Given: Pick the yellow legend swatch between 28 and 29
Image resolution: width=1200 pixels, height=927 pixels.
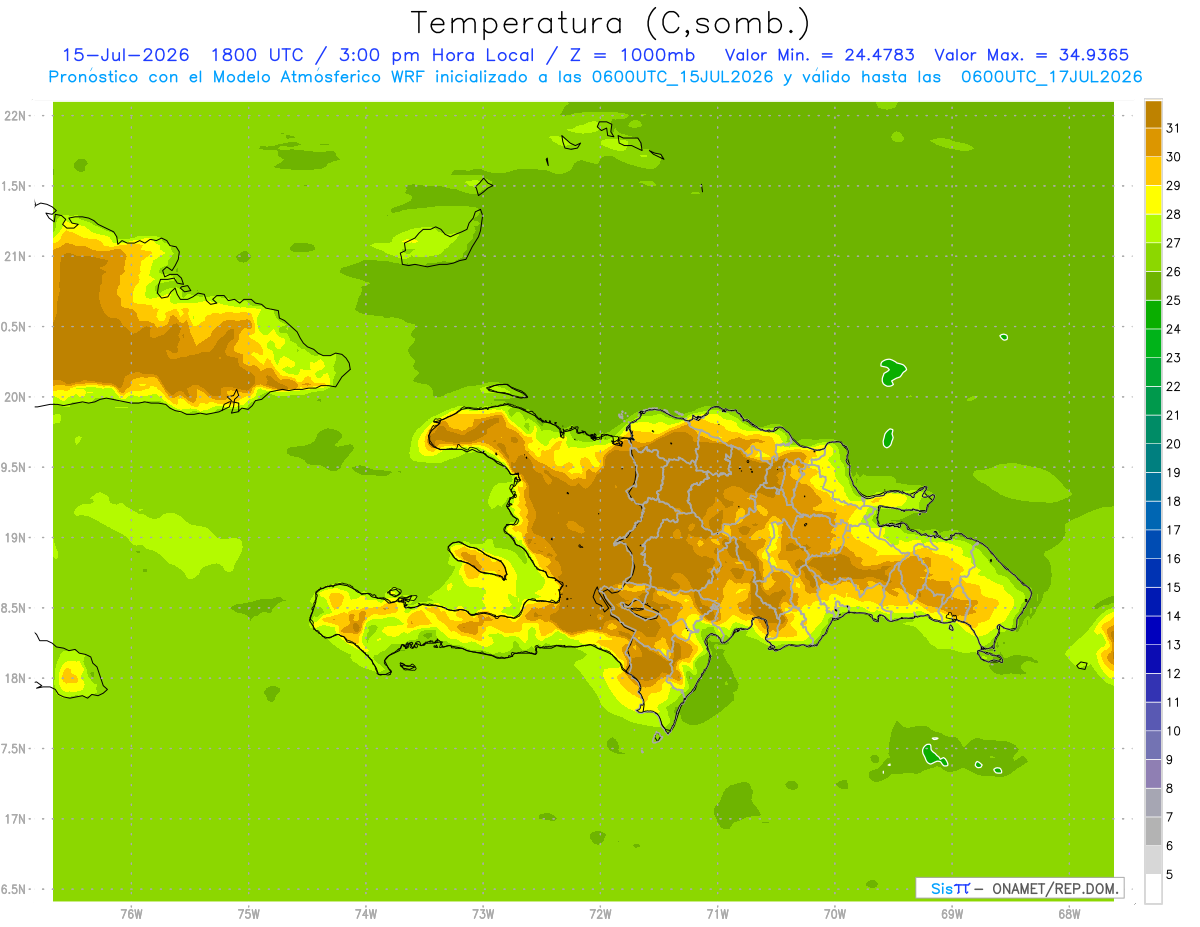Looking at the screenshot, I should (1153, 199).
